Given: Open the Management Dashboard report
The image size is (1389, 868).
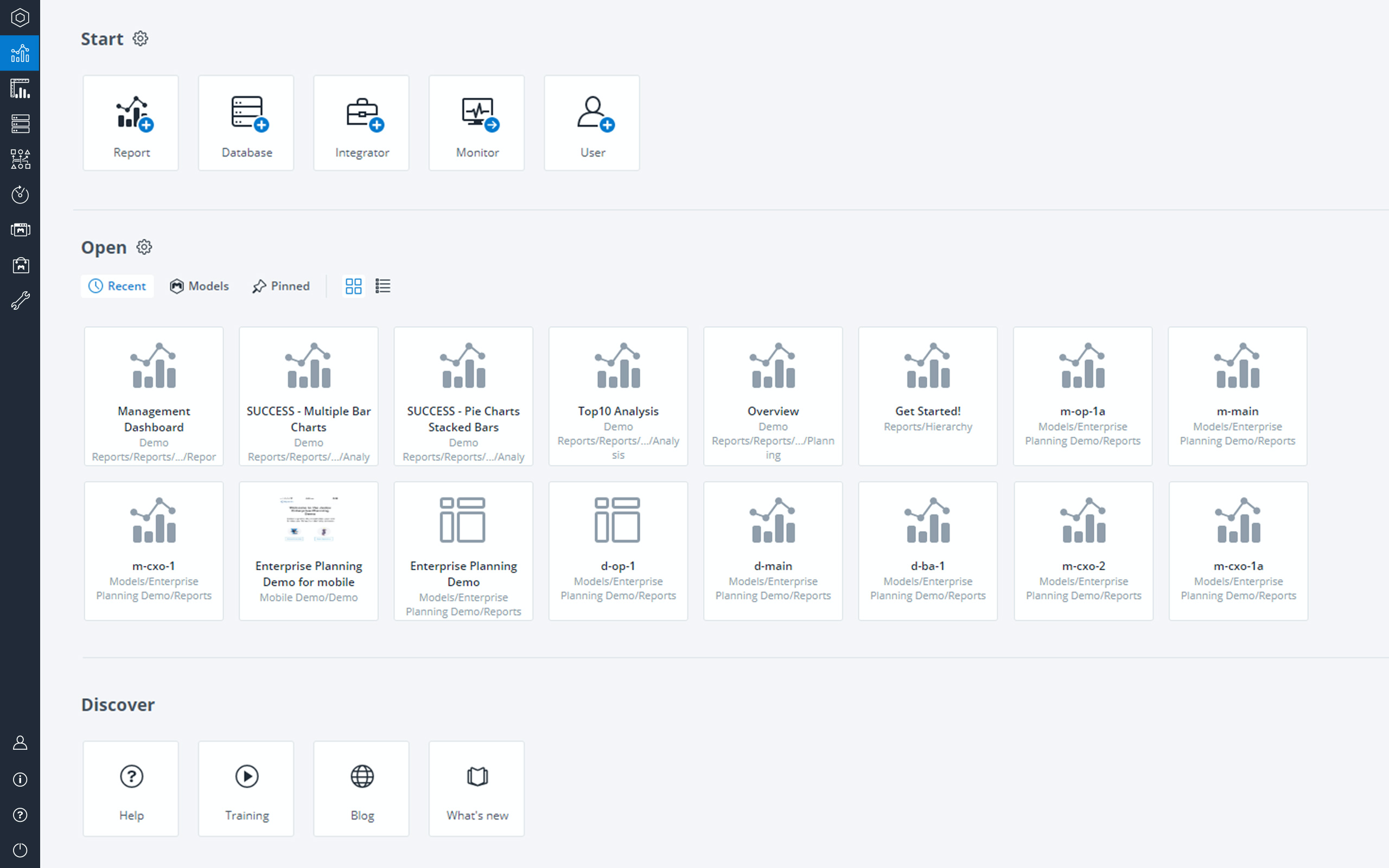Looking at the screenshot, I should [x=154, y=396].
